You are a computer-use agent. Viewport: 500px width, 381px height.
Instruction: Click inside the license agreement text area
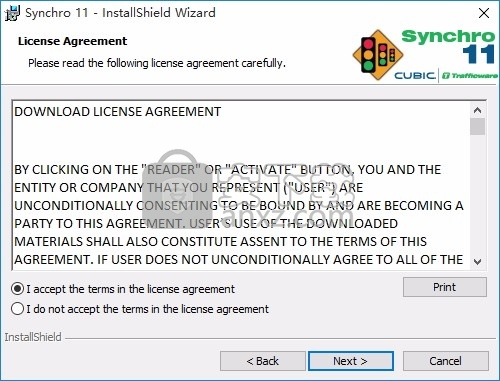click(x=241, y=185)
